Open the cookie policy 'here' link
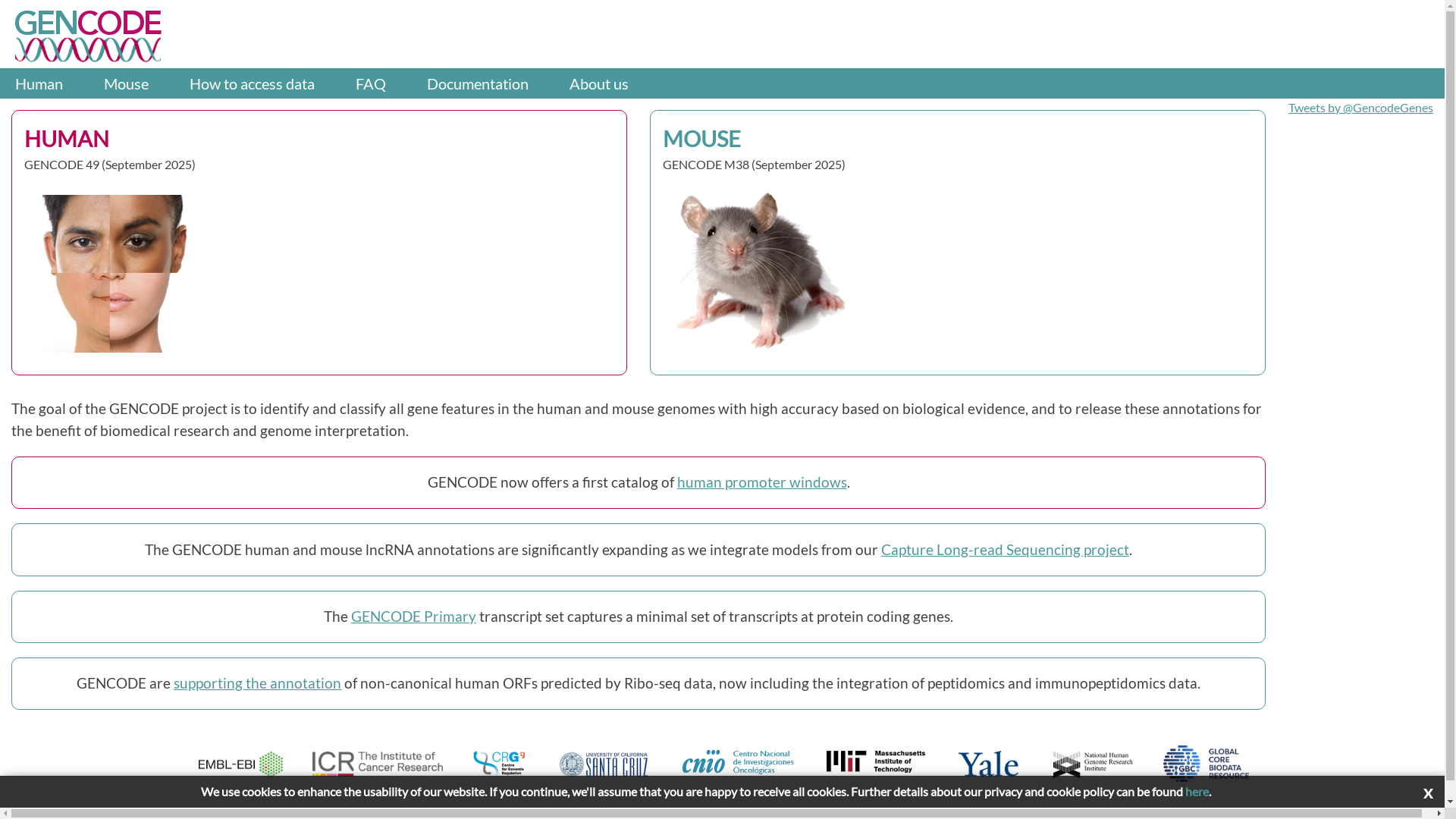1456x819 pixels. click(1197, 792)
